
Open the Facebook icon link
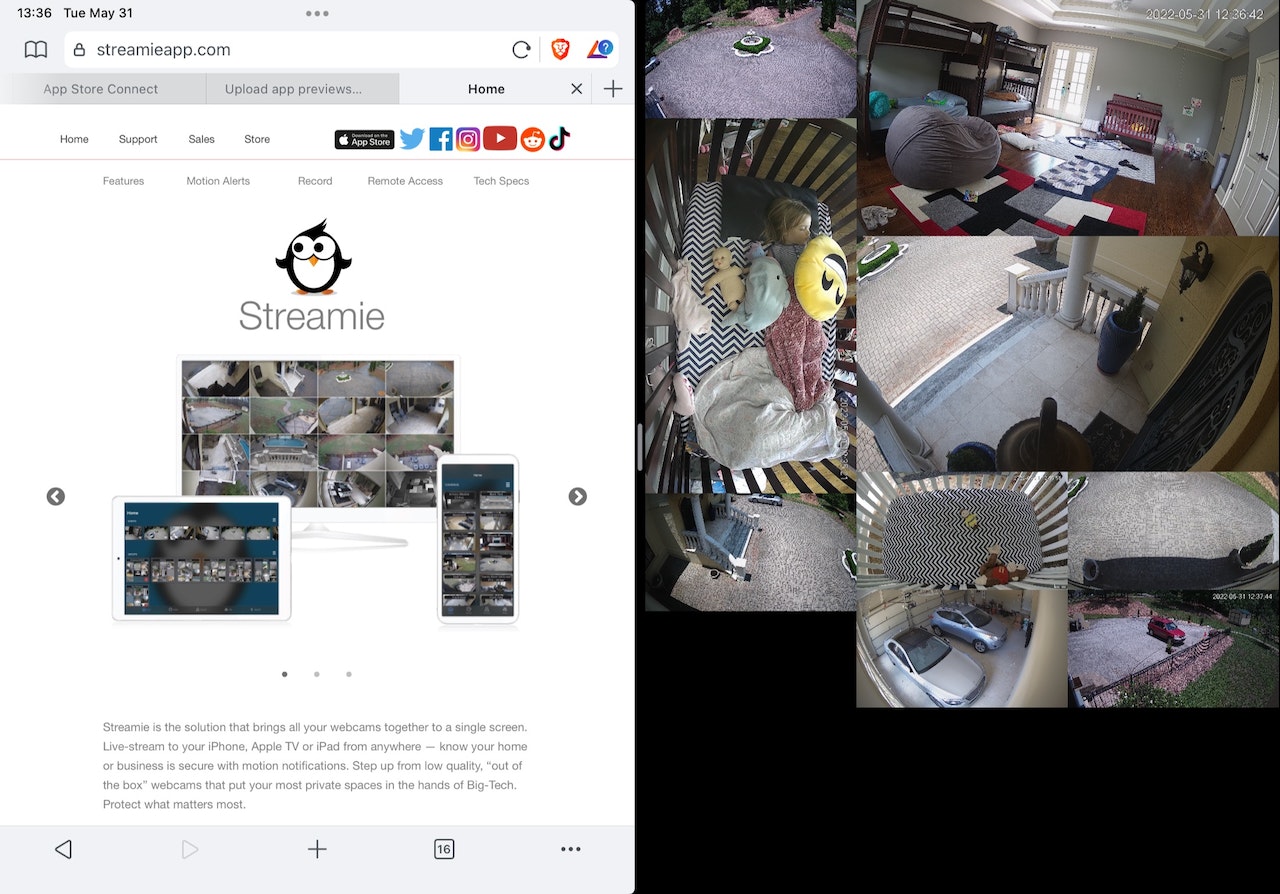441,139
